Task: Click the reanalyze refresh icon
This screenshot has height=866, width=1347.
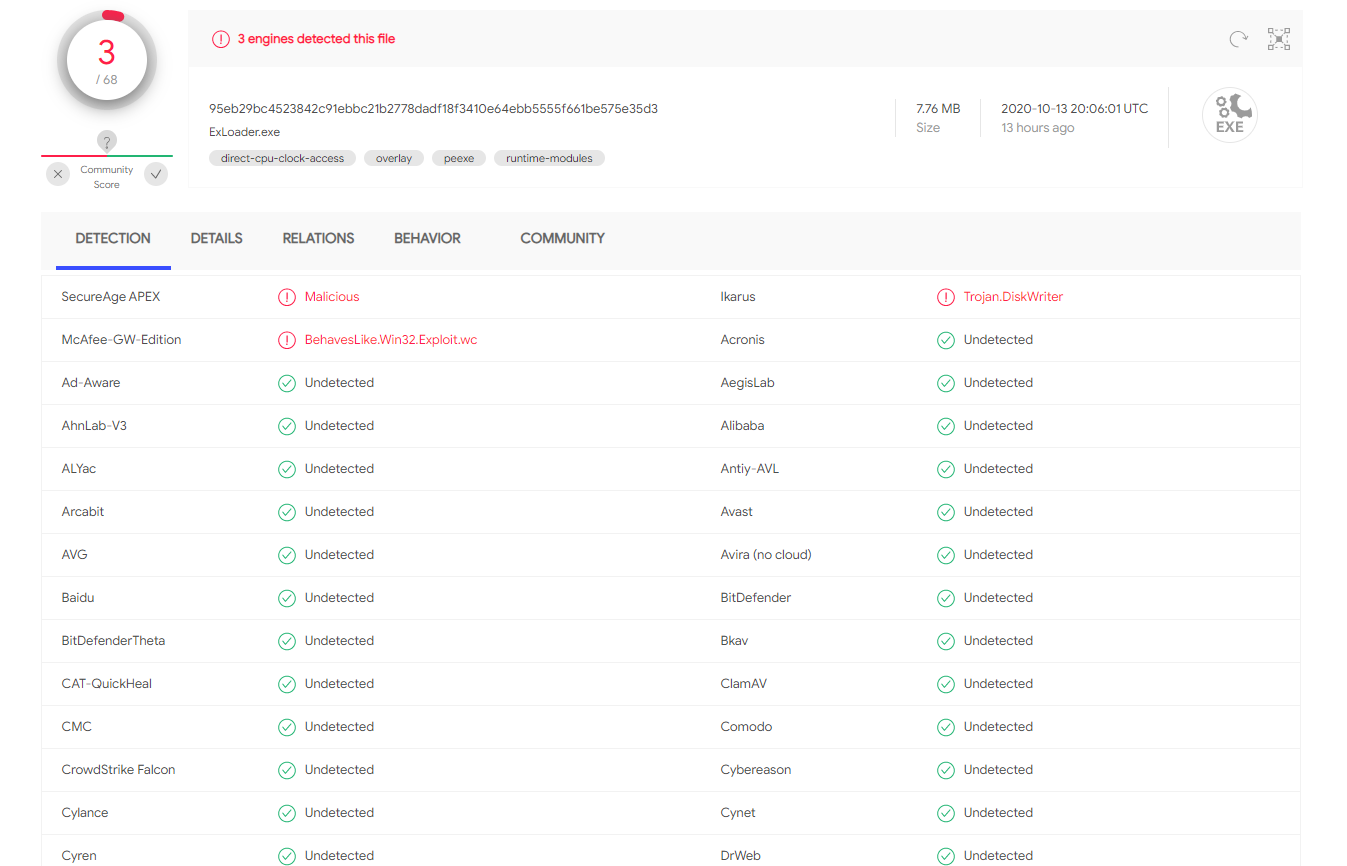Action: (1238, 39)
